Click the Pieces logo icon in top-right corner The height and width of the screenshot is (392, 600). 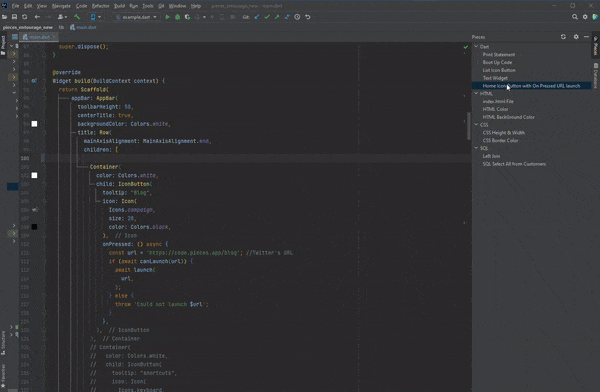595,17
